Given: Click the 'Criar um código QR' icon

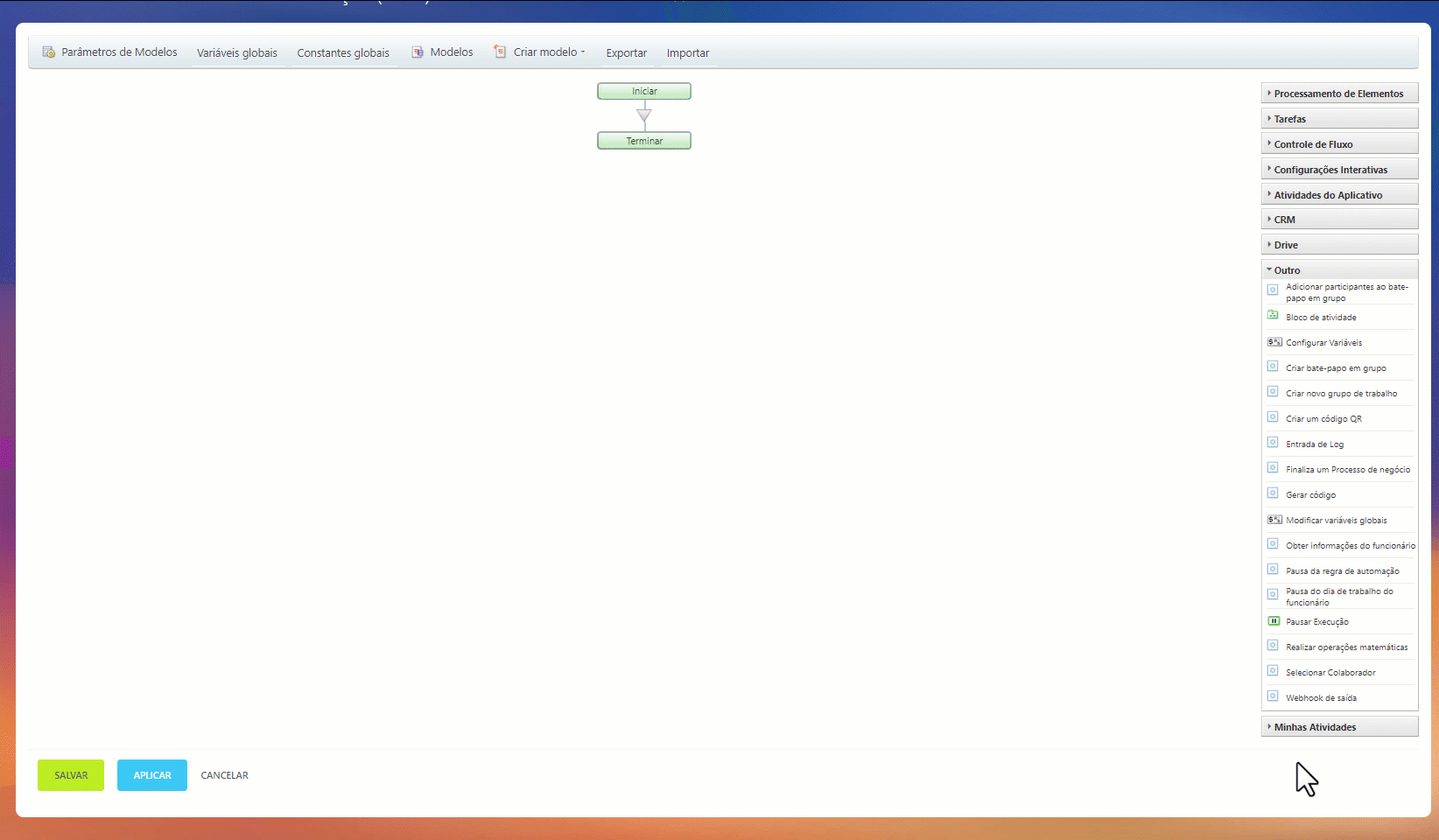Looking at the screenshot, I should [x=1273, y=417].
